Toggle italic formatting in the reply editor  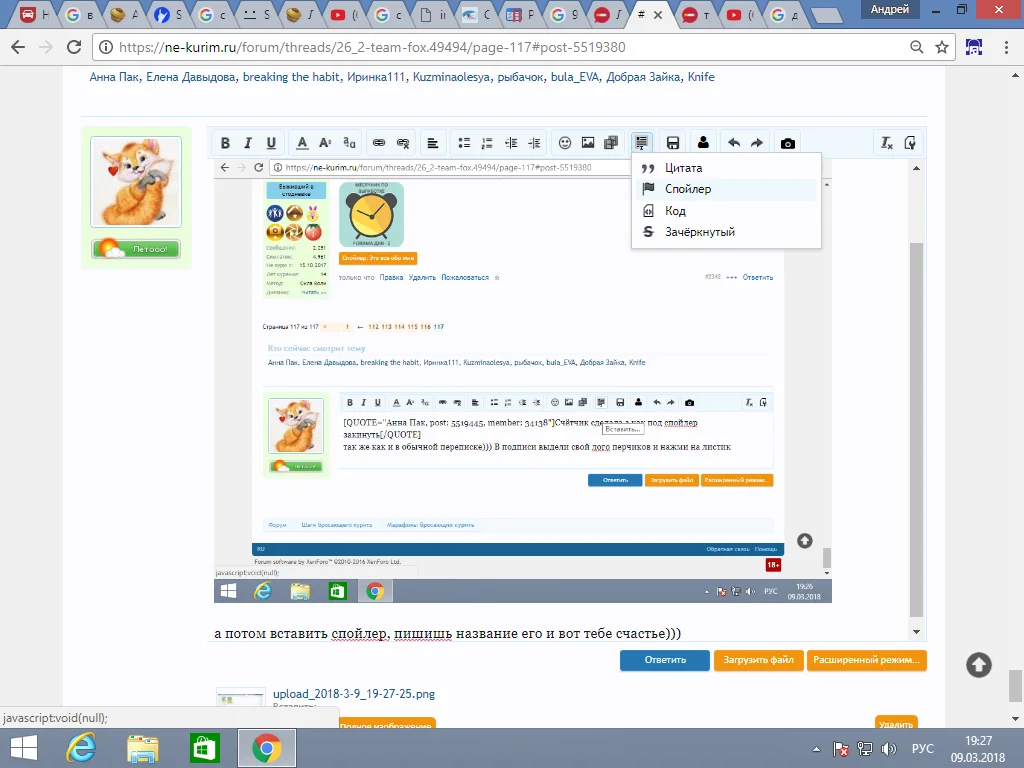tap(248, 143)
